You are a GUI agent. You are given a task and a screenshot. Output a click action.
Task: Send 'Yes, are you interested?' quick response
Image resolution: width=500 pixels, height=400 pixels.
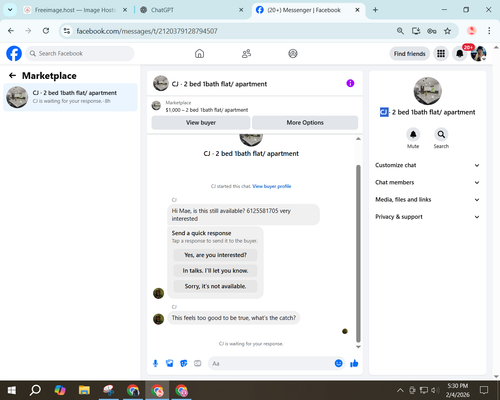215,255
